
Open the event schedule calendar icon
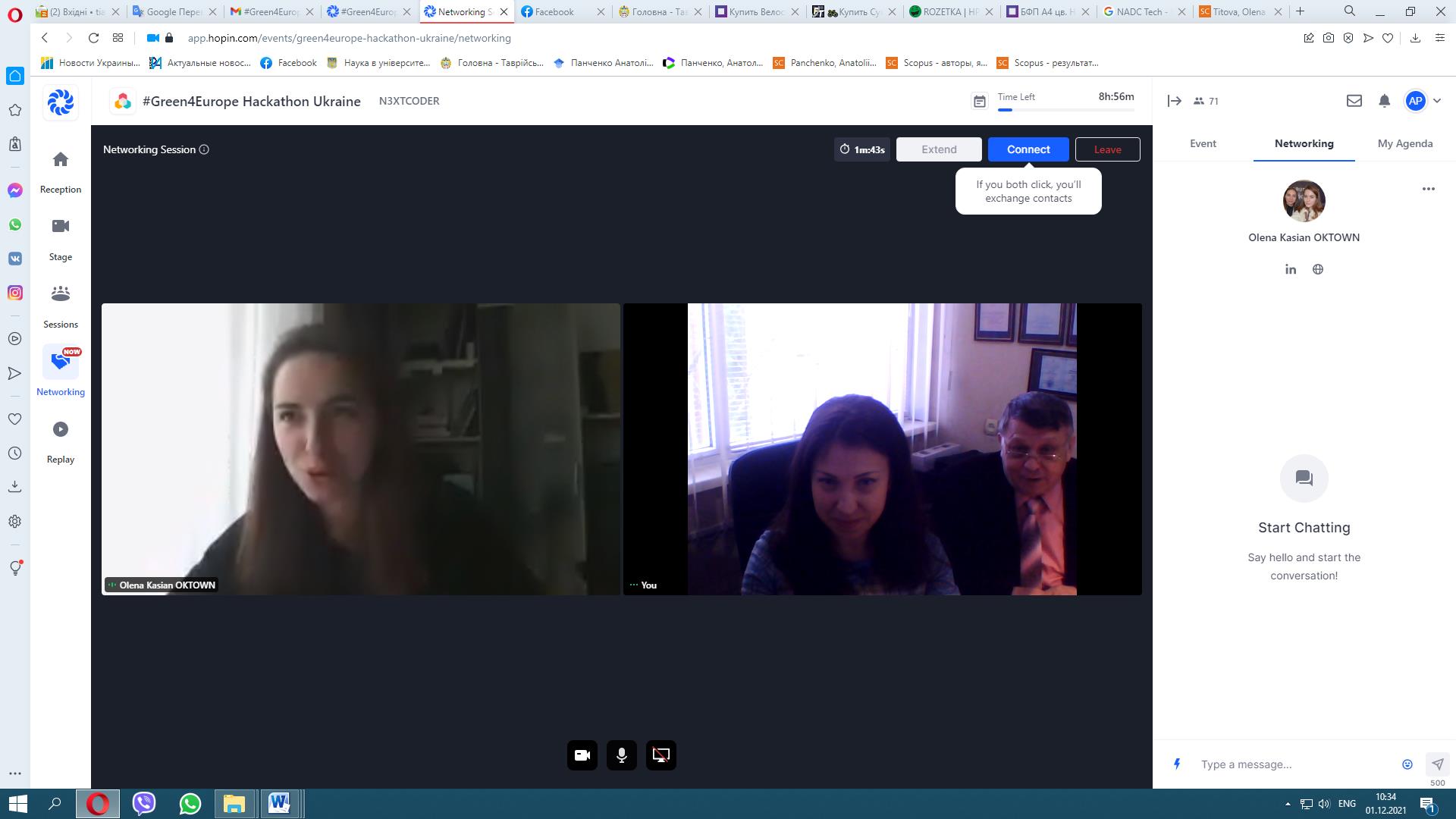click(980, 102)
